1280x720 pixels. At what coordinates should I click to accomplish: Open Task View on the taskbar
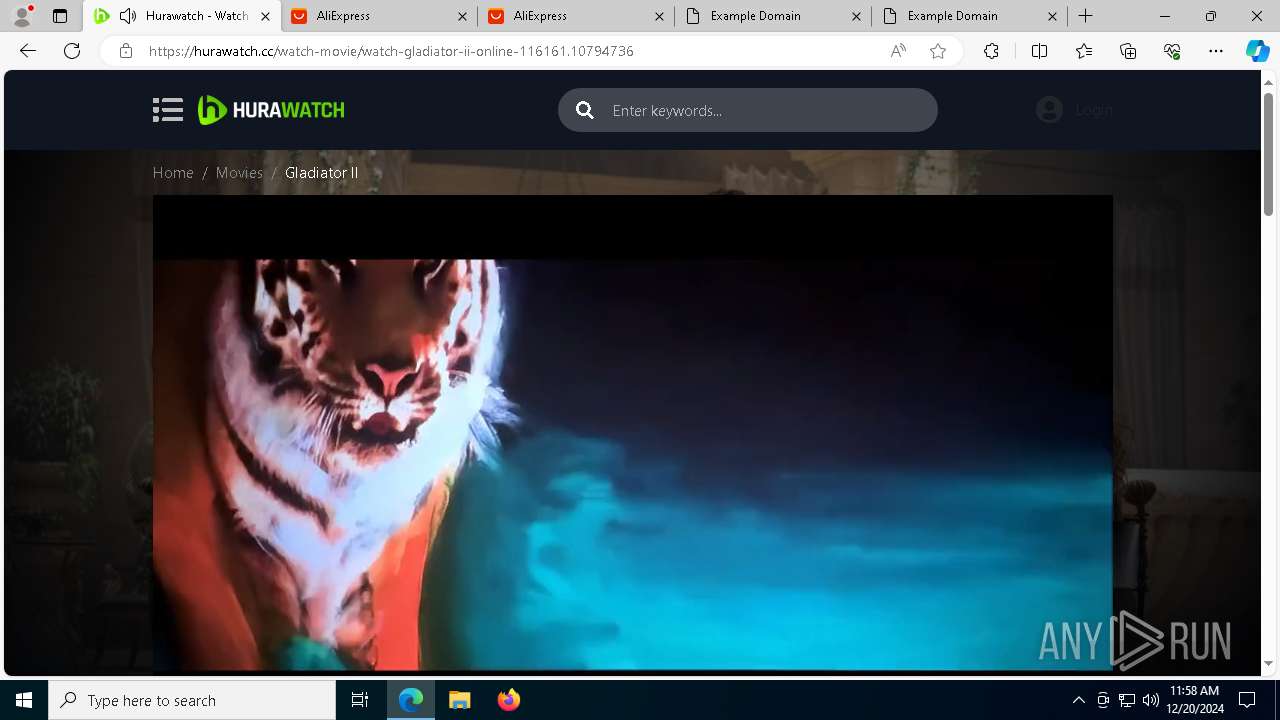[360, 700]
